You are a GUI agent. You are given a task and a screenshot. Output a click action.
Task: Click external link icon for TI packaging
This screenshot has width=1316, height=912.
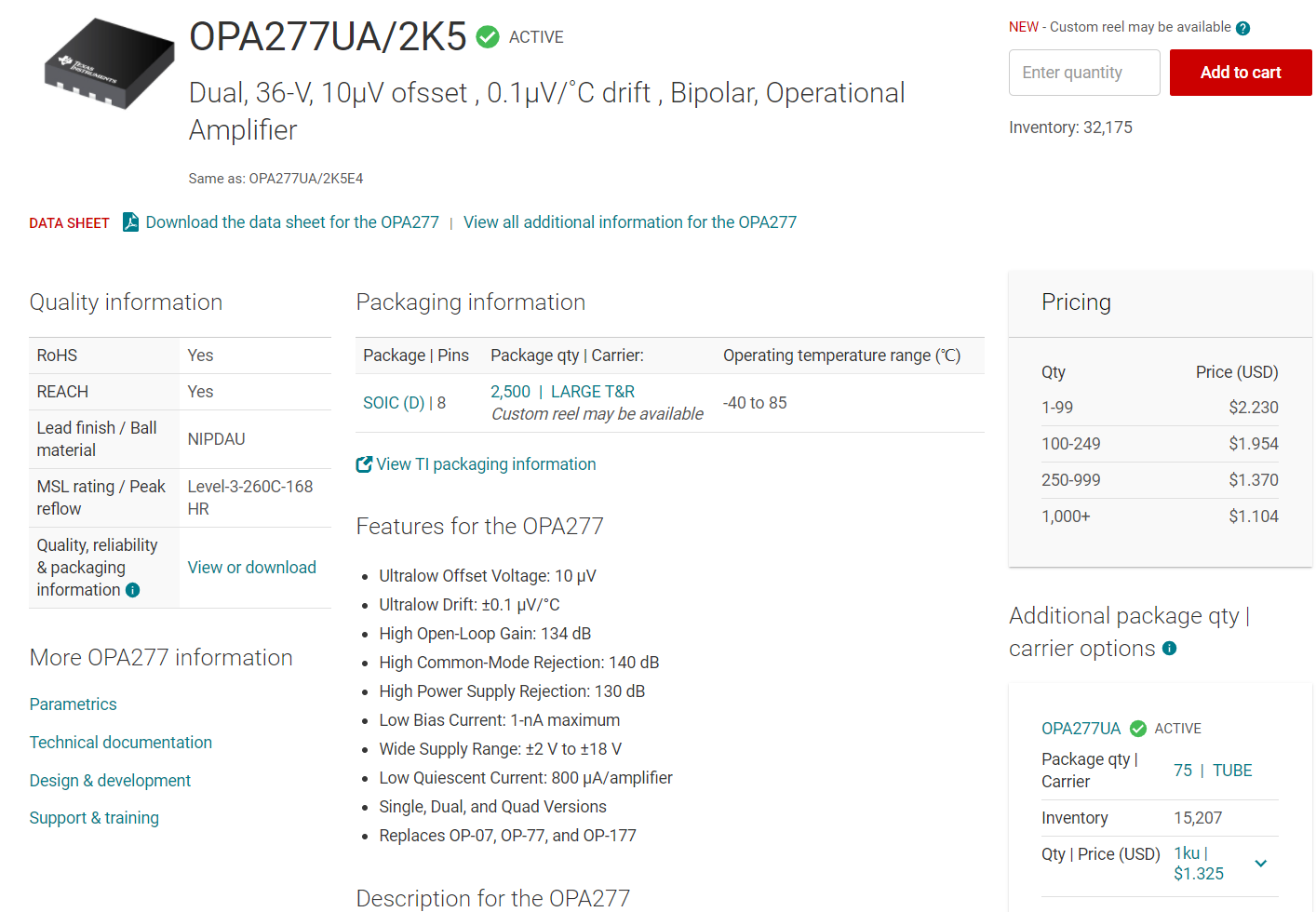point(364,464)
